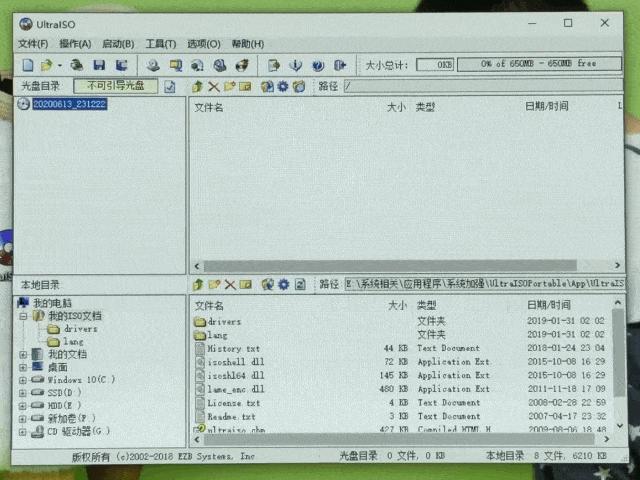Screen dimensions: 640x480
Task: Click the Open file folder icon
Action: click(x=47, y=65)
